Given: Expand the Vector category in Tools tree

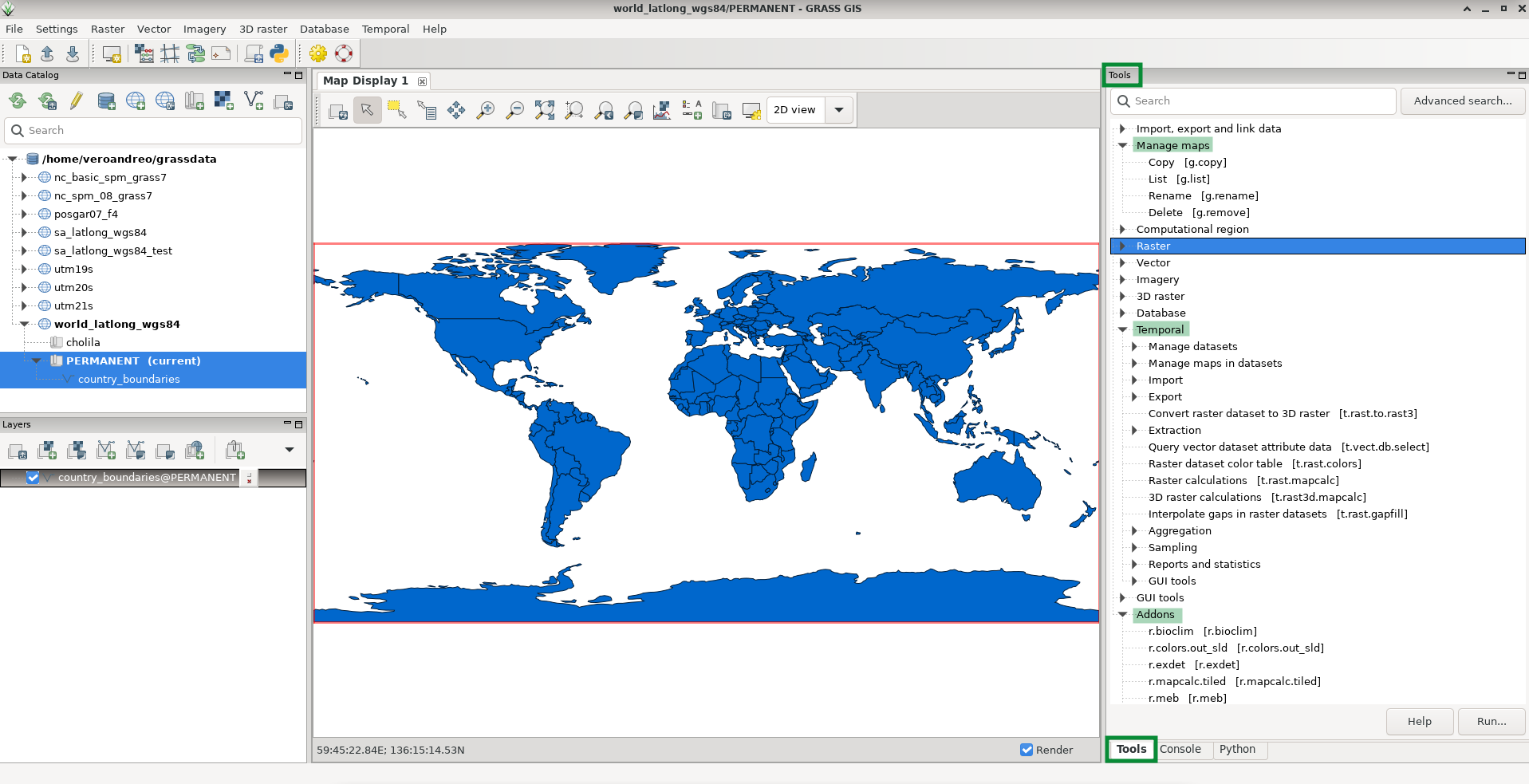Looking at the screenshot, I should tap(1122, 262).
